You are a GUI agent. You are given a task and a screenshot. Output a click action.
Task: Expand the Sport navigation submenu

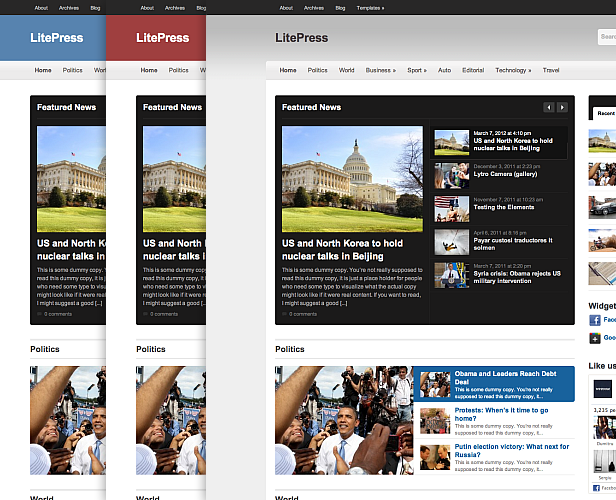point(417,70)
